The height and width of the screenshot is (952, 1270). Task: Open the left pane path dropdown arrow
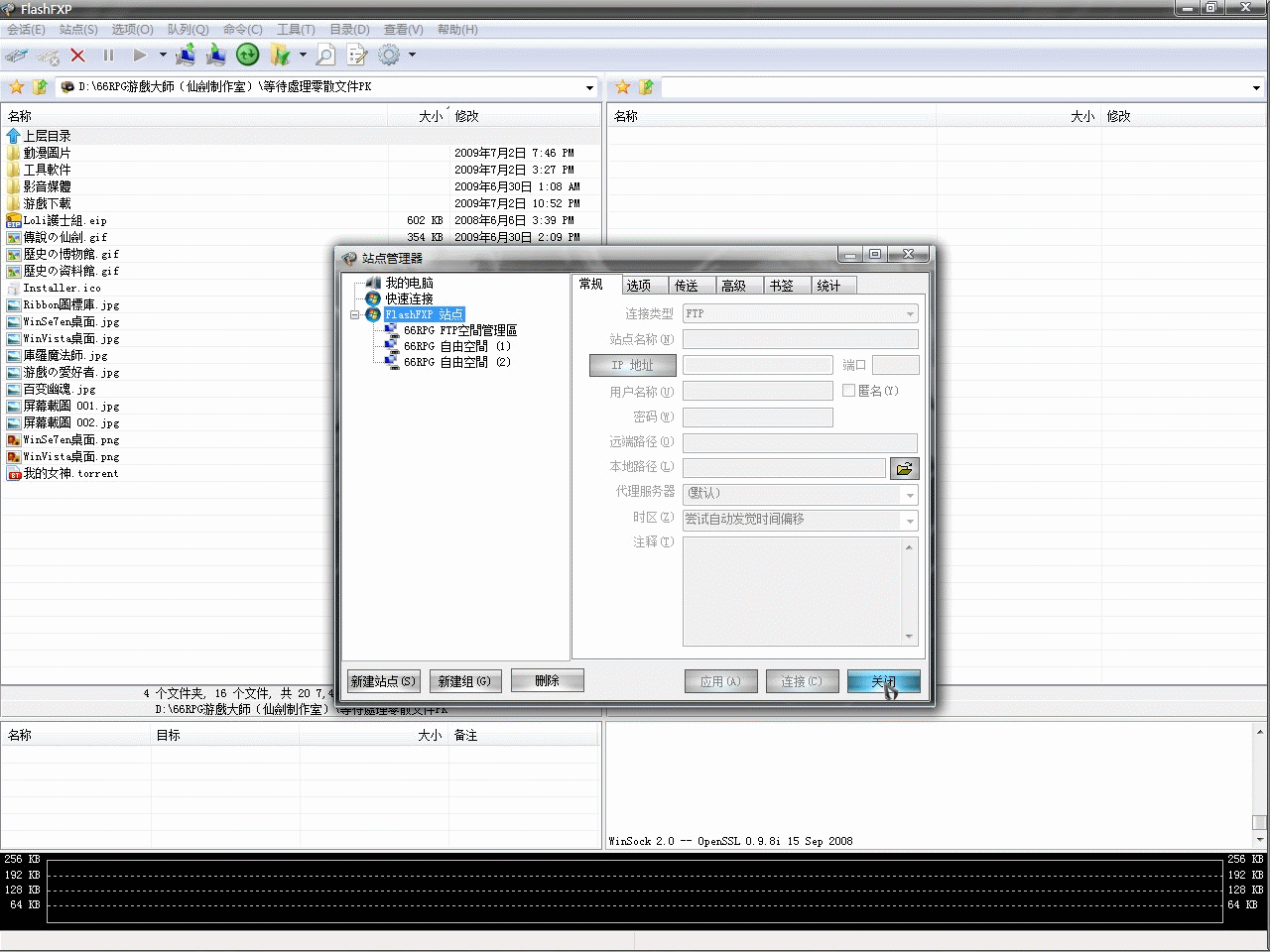pos(589,87)
